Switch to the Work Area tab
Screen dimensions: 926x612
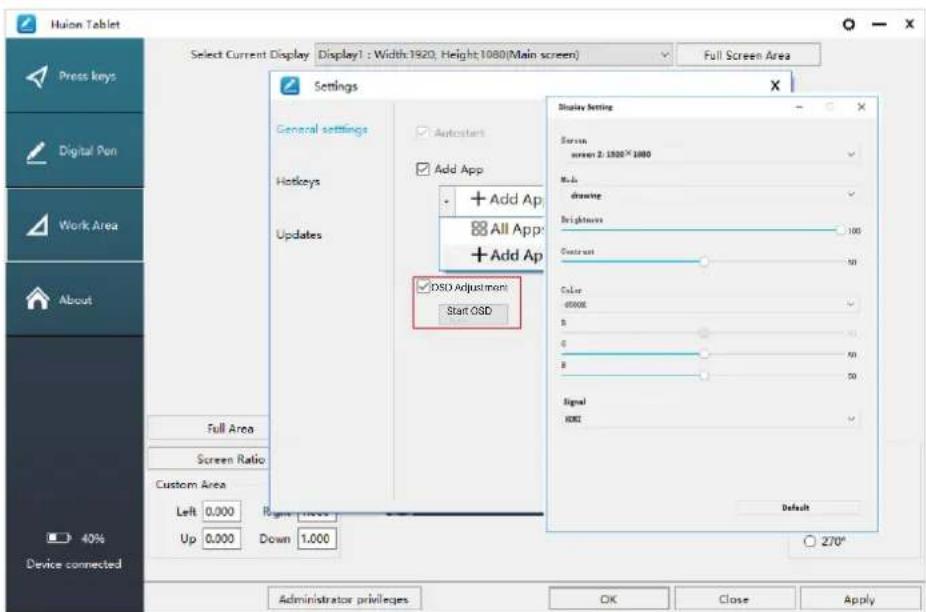[74, 225]
